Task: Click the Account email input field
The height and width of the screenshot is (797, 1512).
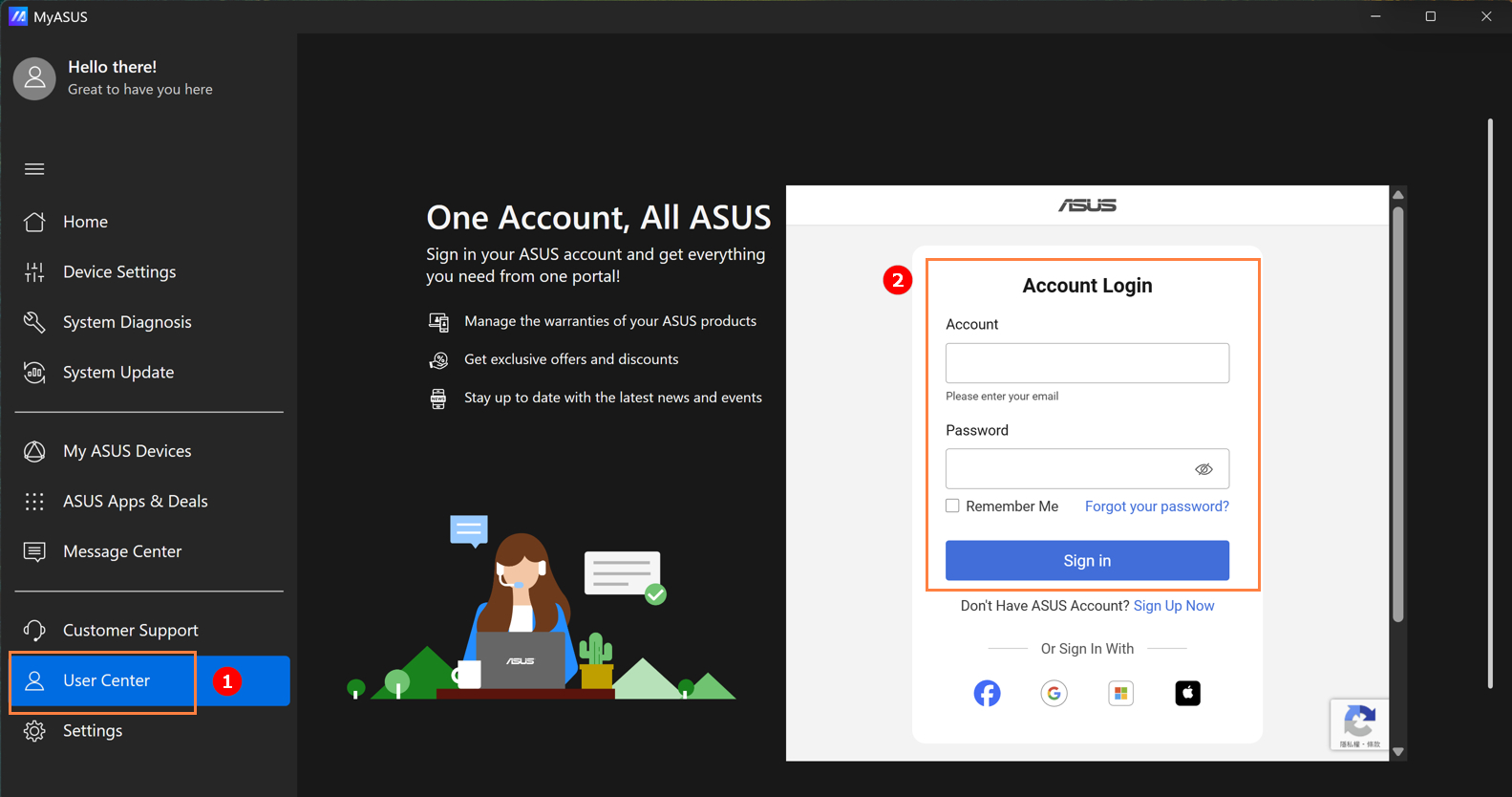Action: tap(1086, 363)
